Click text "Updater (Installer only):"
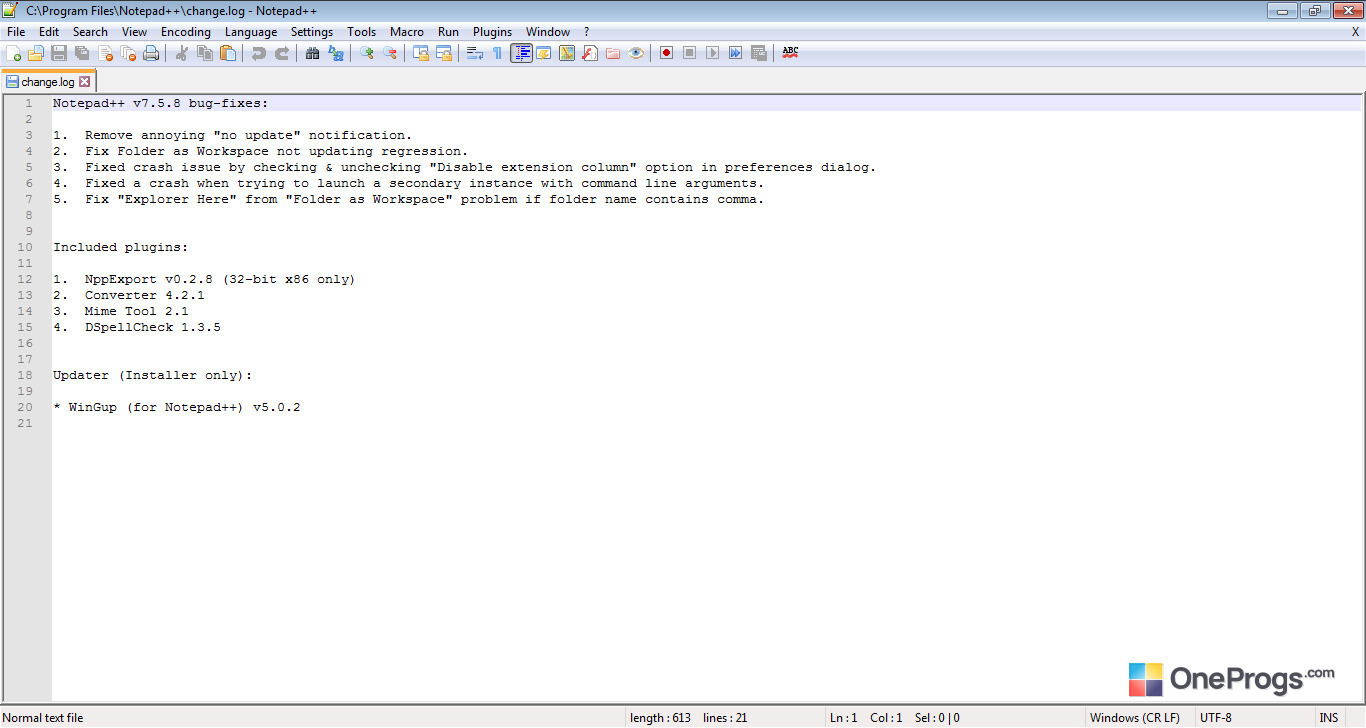 (x=153, y=375)
